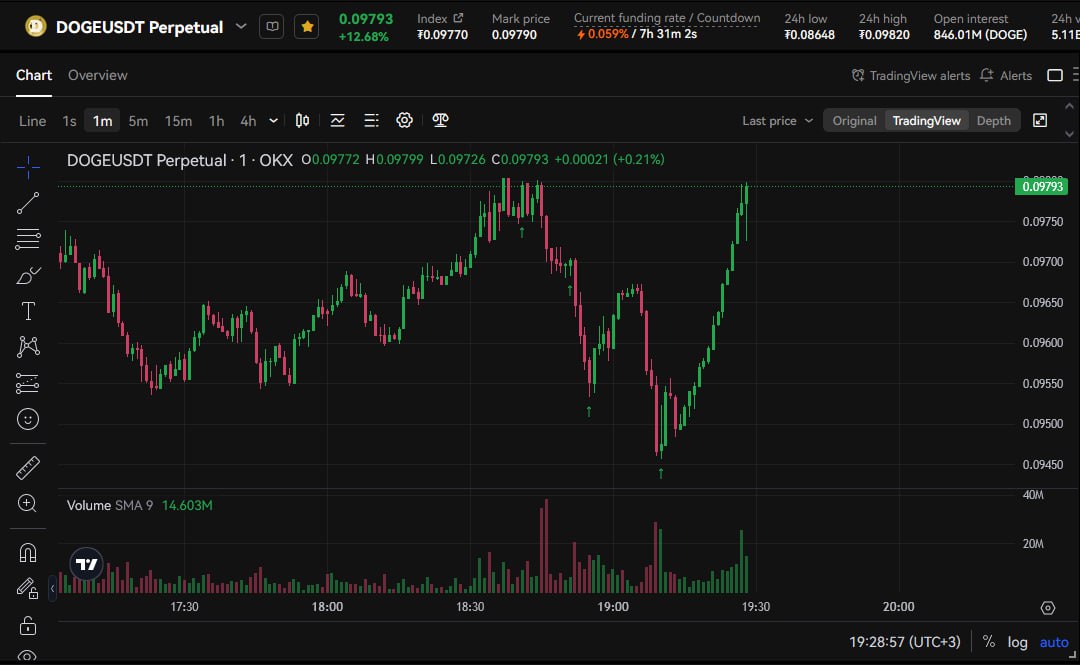
Task: Click the 24h high value ₮0.09820
Action: tap(884, 34)
